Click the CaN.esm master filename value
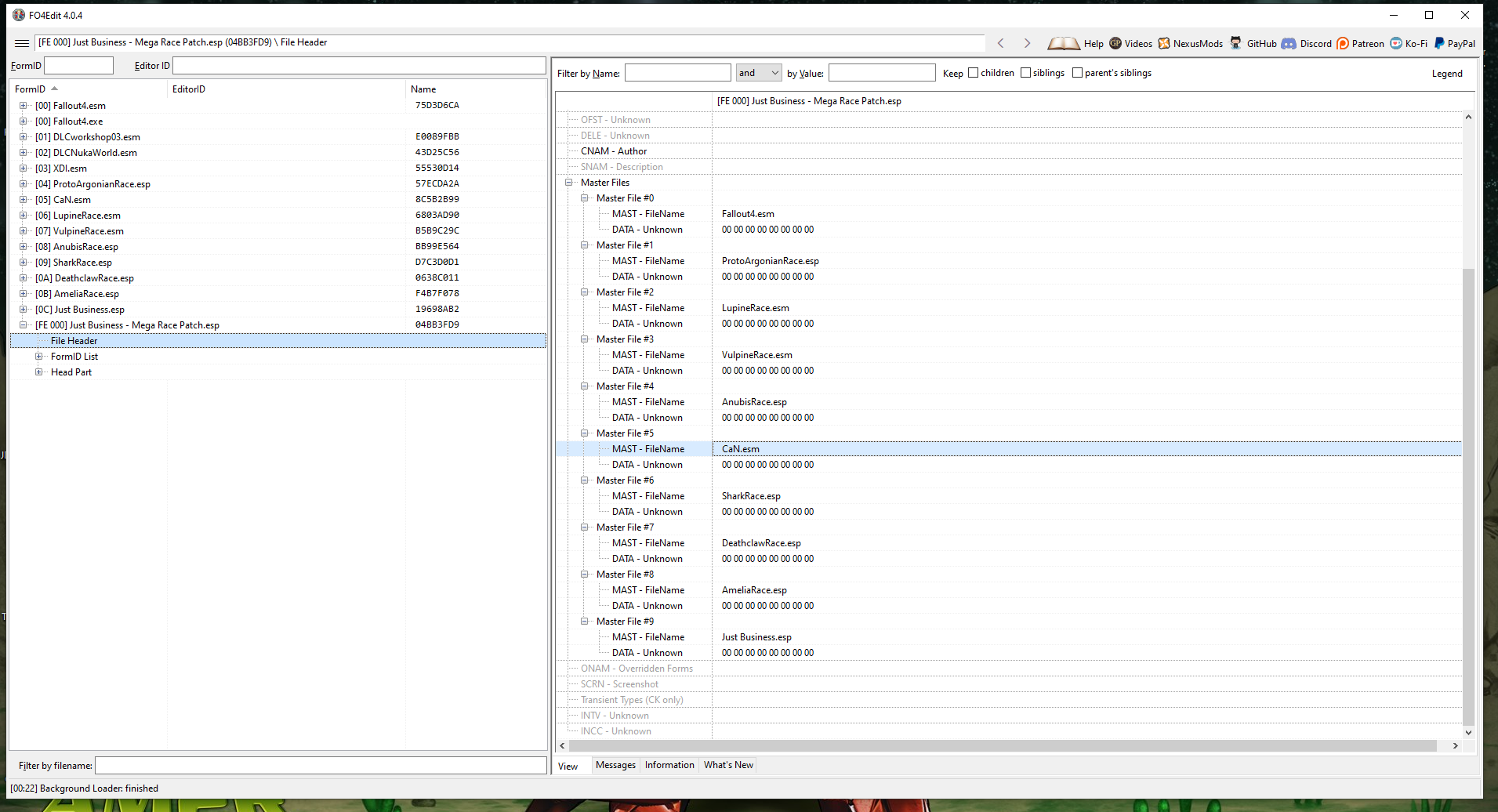This screenshot has height=812, width=1498. pyautogui.click(x=741, y=449)
